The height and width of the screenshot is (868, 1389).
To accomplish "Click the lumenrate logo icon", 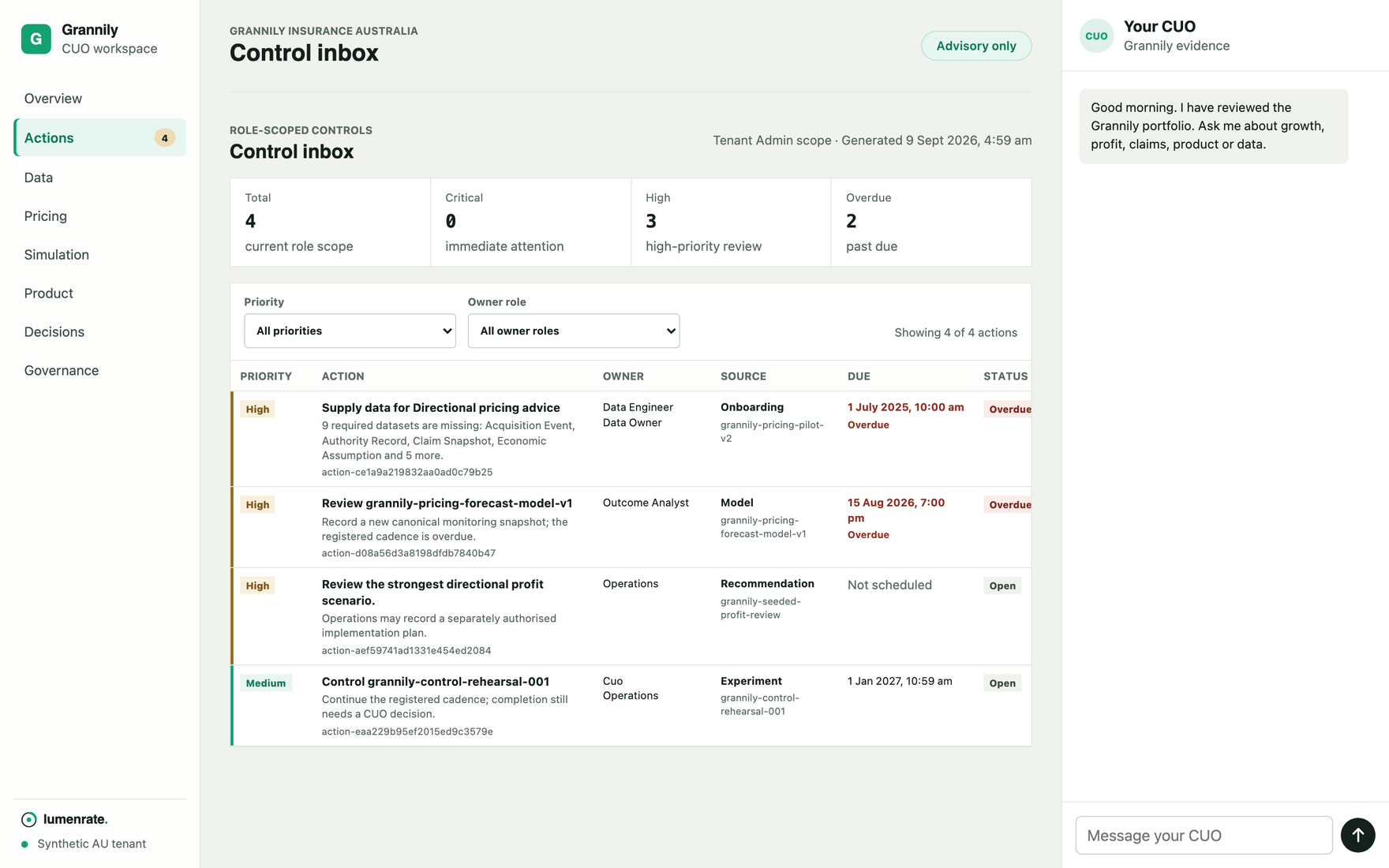I will (x=29, y=819).
